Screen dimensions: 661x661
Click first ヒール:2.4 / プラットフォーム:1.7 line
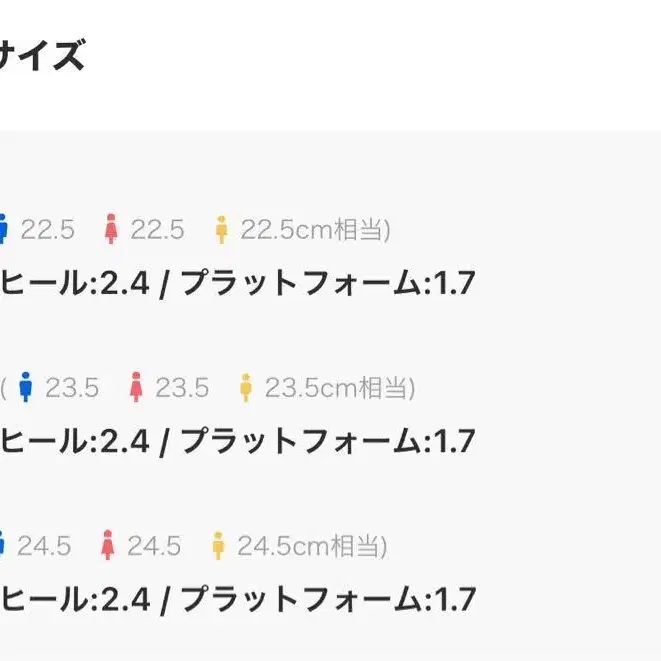(x=238, y=283)
